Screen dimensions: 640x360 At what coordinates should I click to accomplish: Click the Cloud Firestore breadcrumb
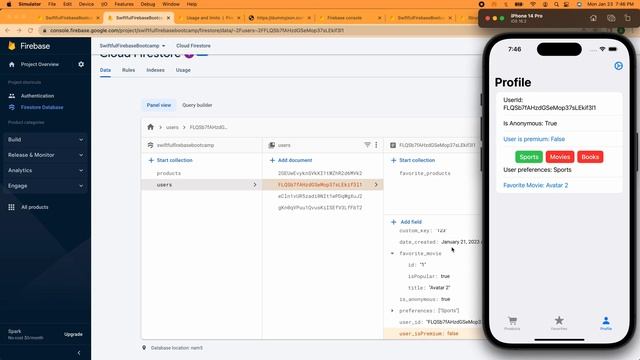tap(193, 46)
